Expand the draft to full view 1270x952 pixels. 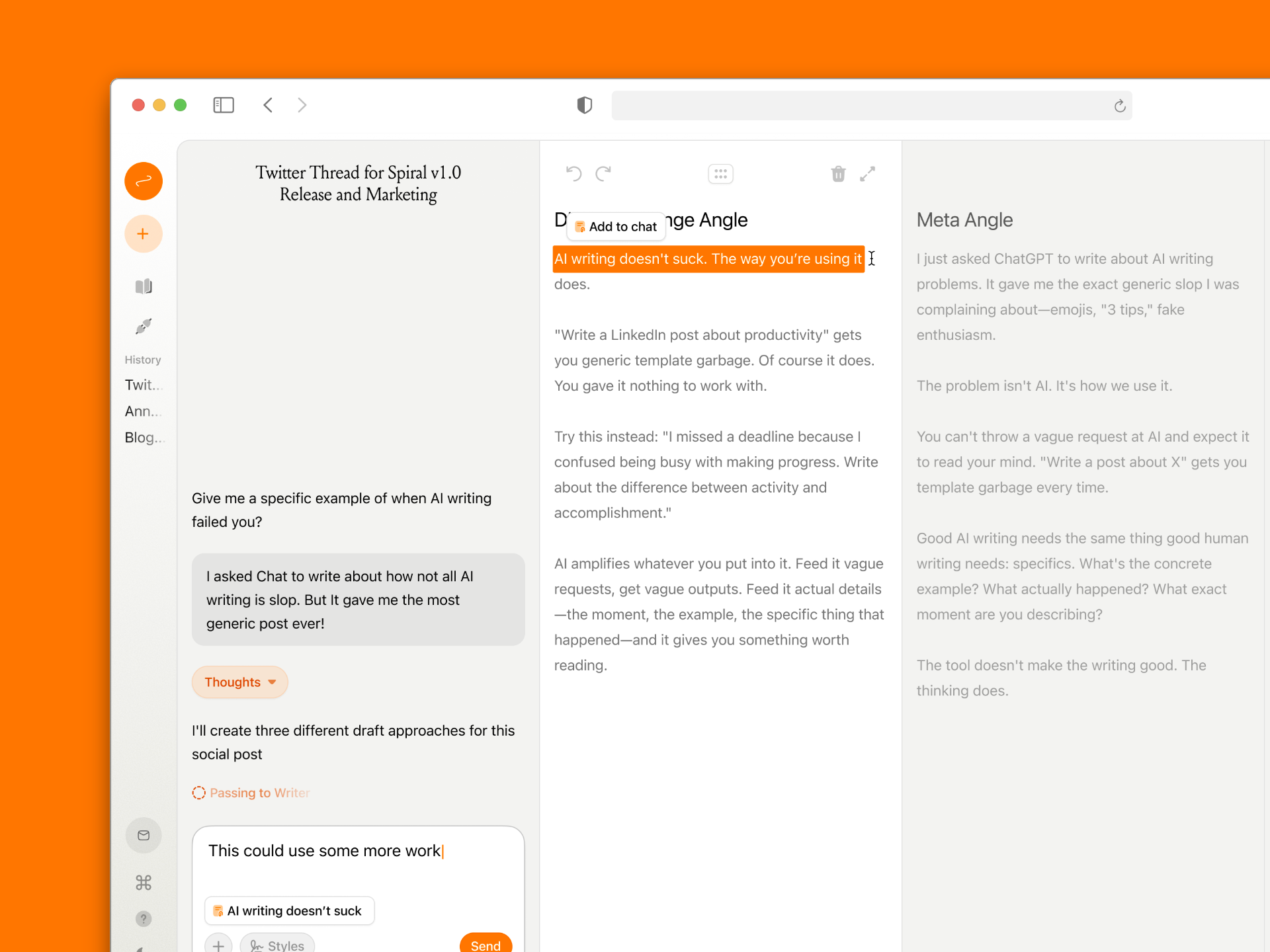coord(867,174)
